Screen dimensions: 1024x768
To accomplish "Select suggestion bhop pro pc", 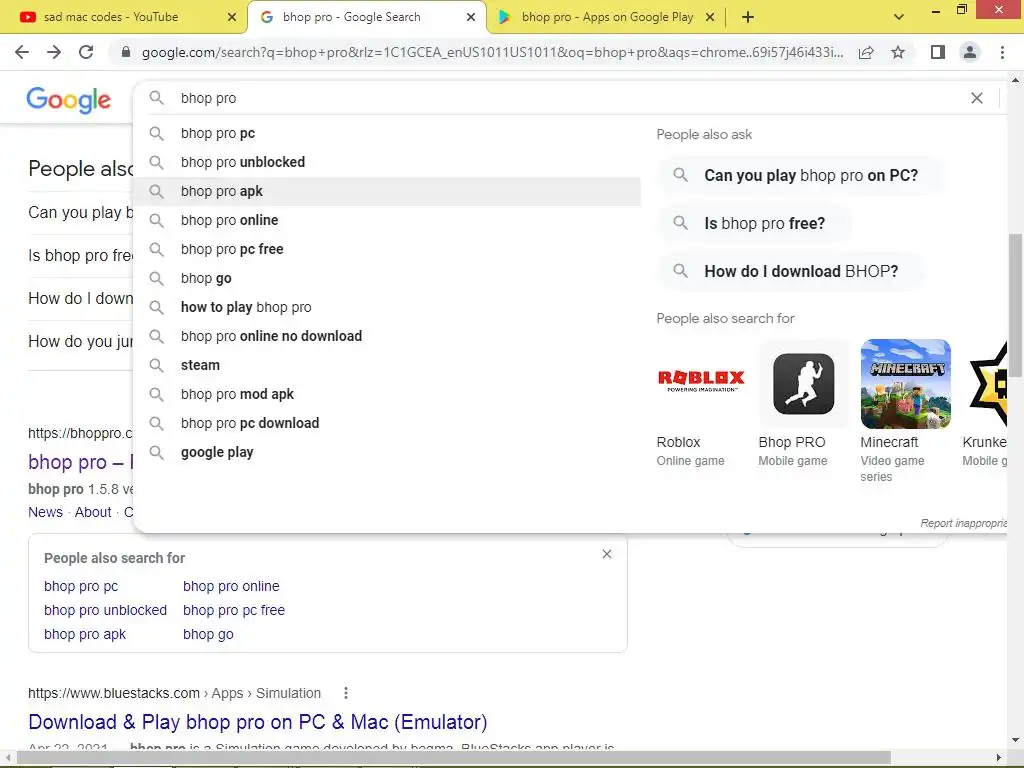I will [387, 133].
